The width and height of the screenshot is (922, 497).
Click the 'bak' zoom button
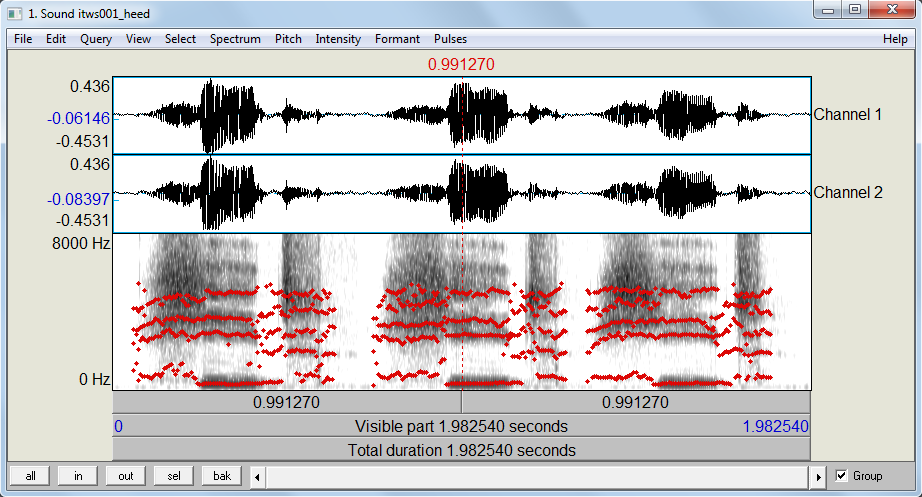(222, 476)
